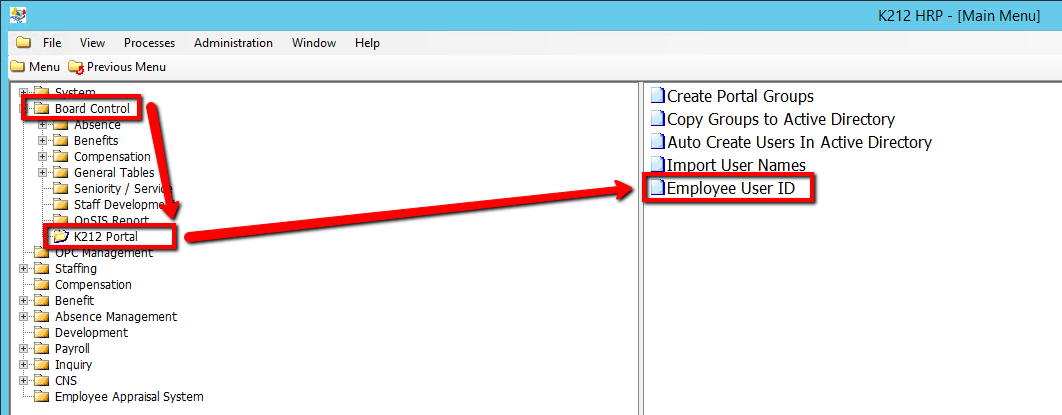
Task: Expand the Inquiry tree node
Action: click(24, 365)
